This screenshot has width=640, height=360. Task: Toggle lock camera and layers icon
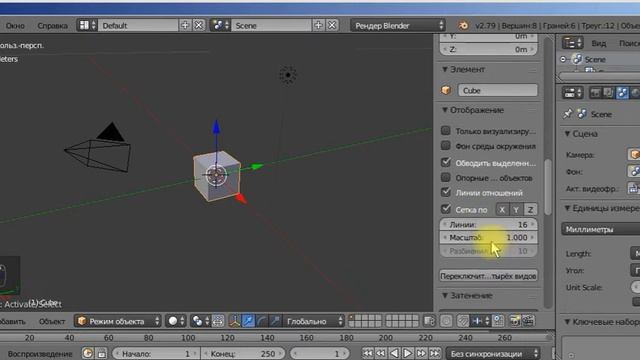[429, 321]
